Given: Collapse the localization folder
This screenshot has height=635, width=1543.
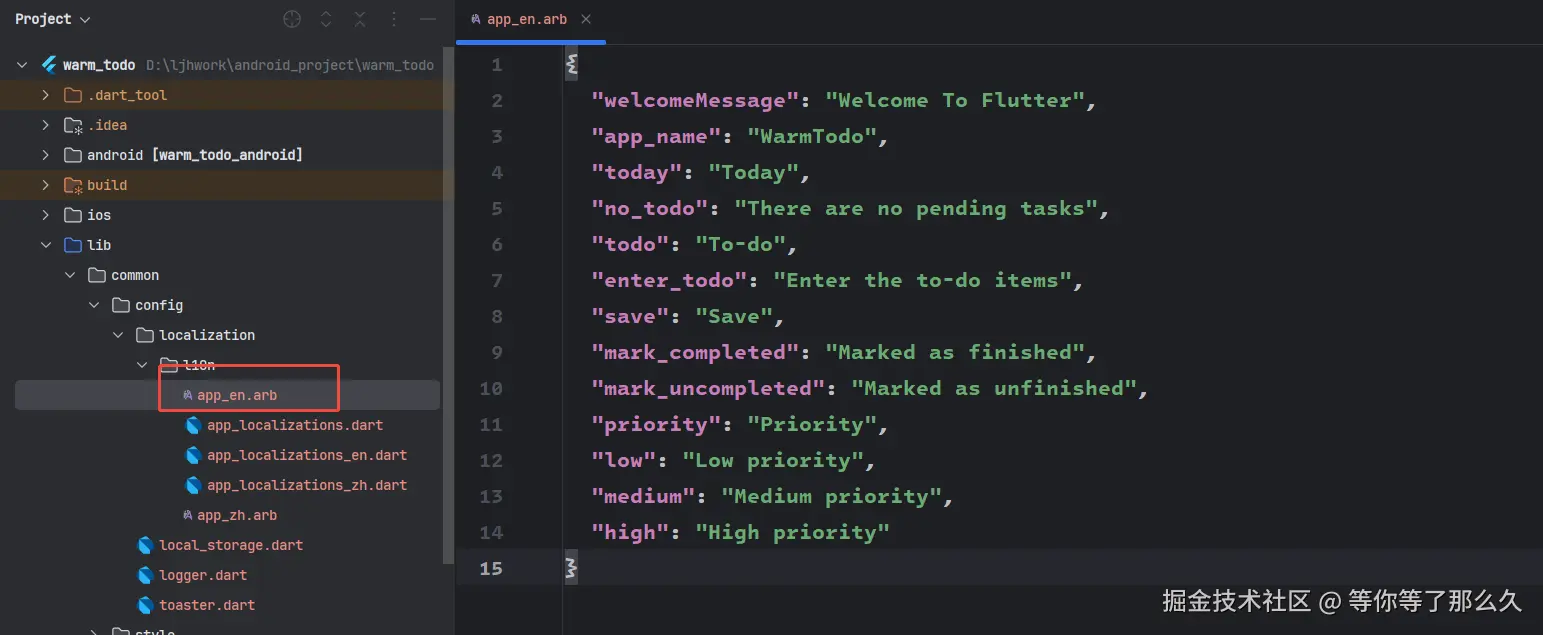Looking at the screenshot, I should coord(117,335).
